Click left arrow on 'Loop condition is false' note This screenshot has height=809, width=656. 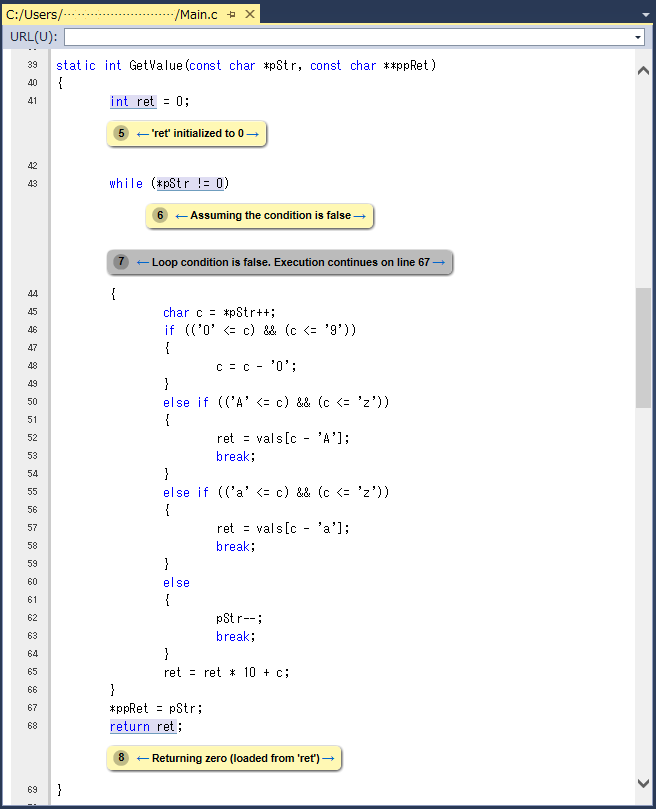(x=143, y=262)
